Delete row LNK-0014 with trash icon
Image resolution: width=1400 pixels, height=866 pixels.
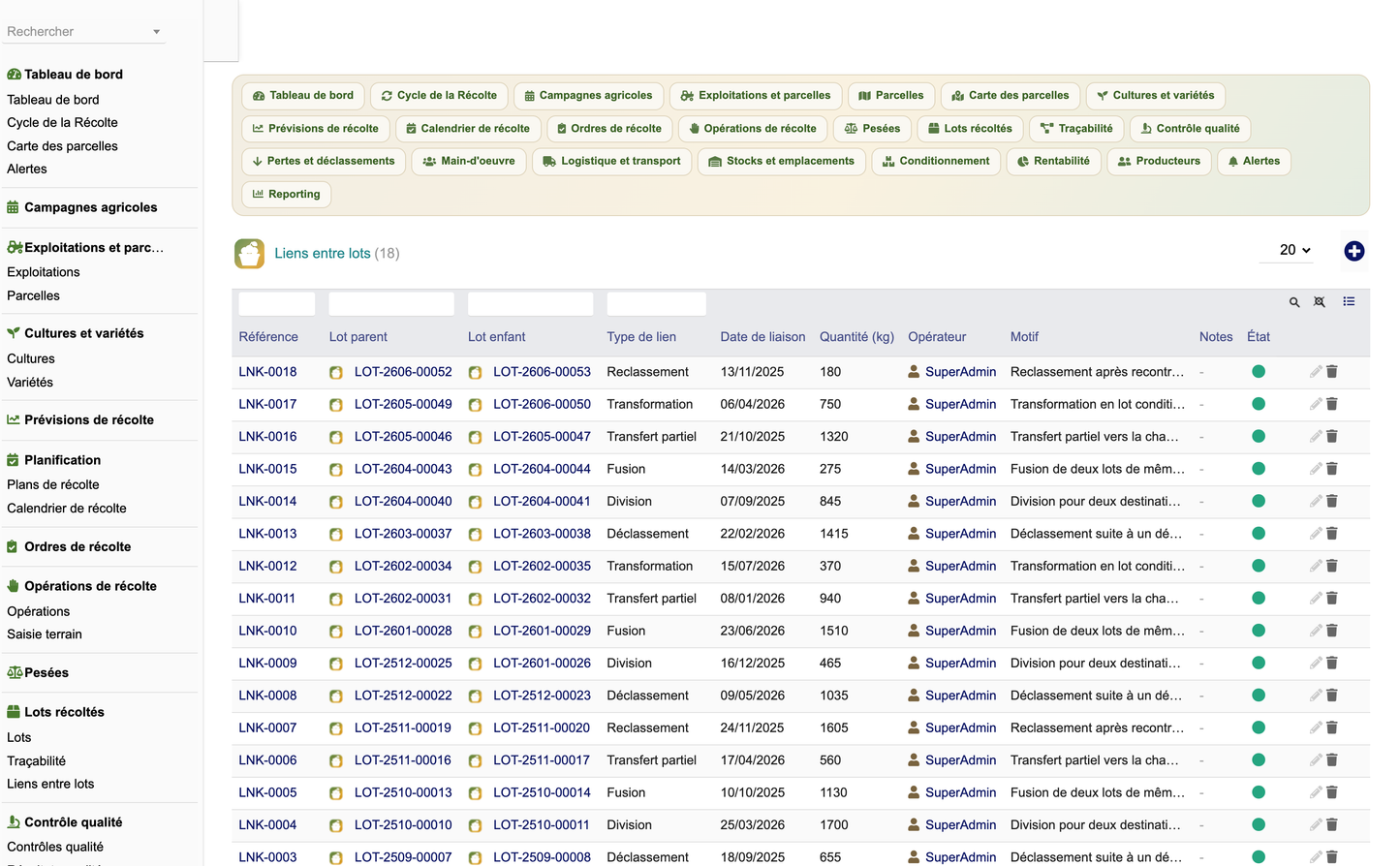tap(1332, 501)
